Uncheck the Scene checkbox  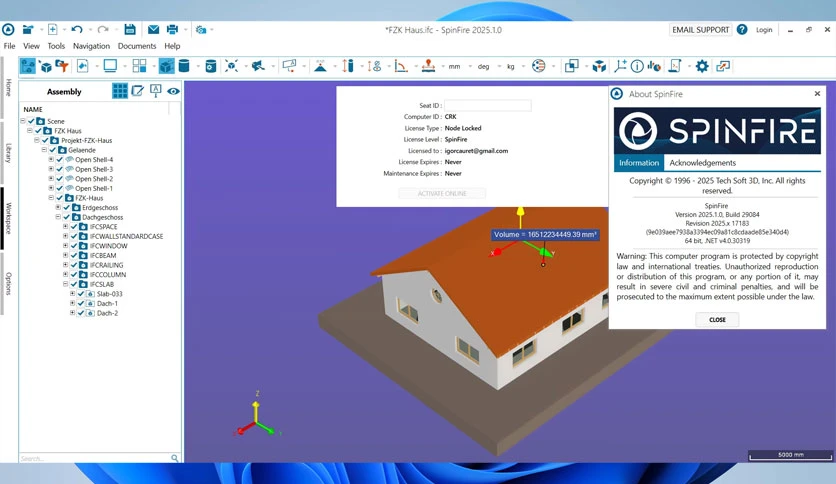tap(31, 121)
